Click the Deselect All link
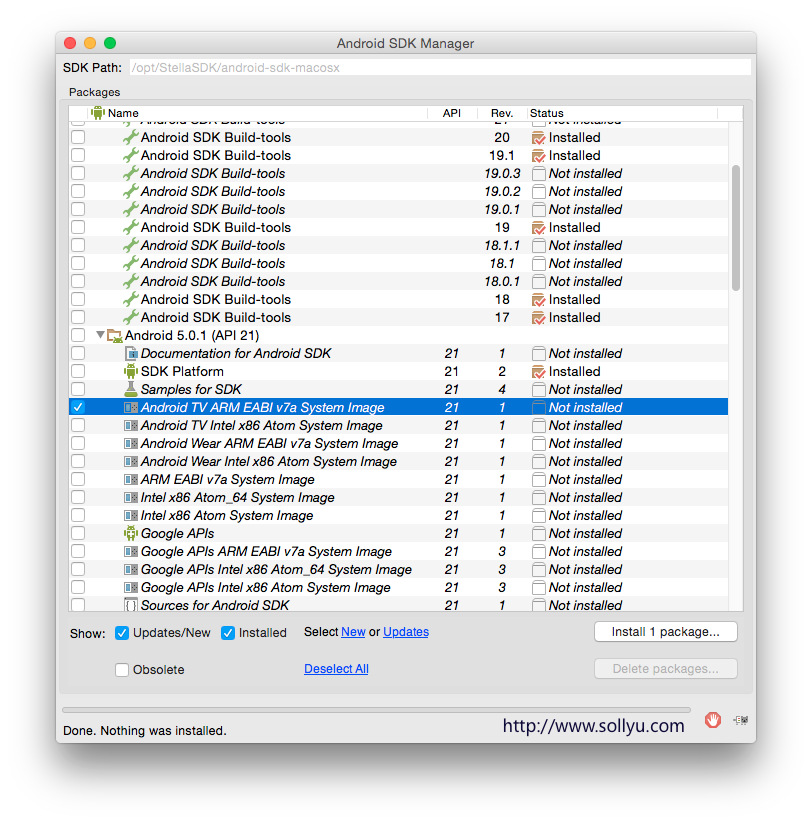The height and width of the screenshot is (823, 812). pyautogui.click(x=336, y=669)
